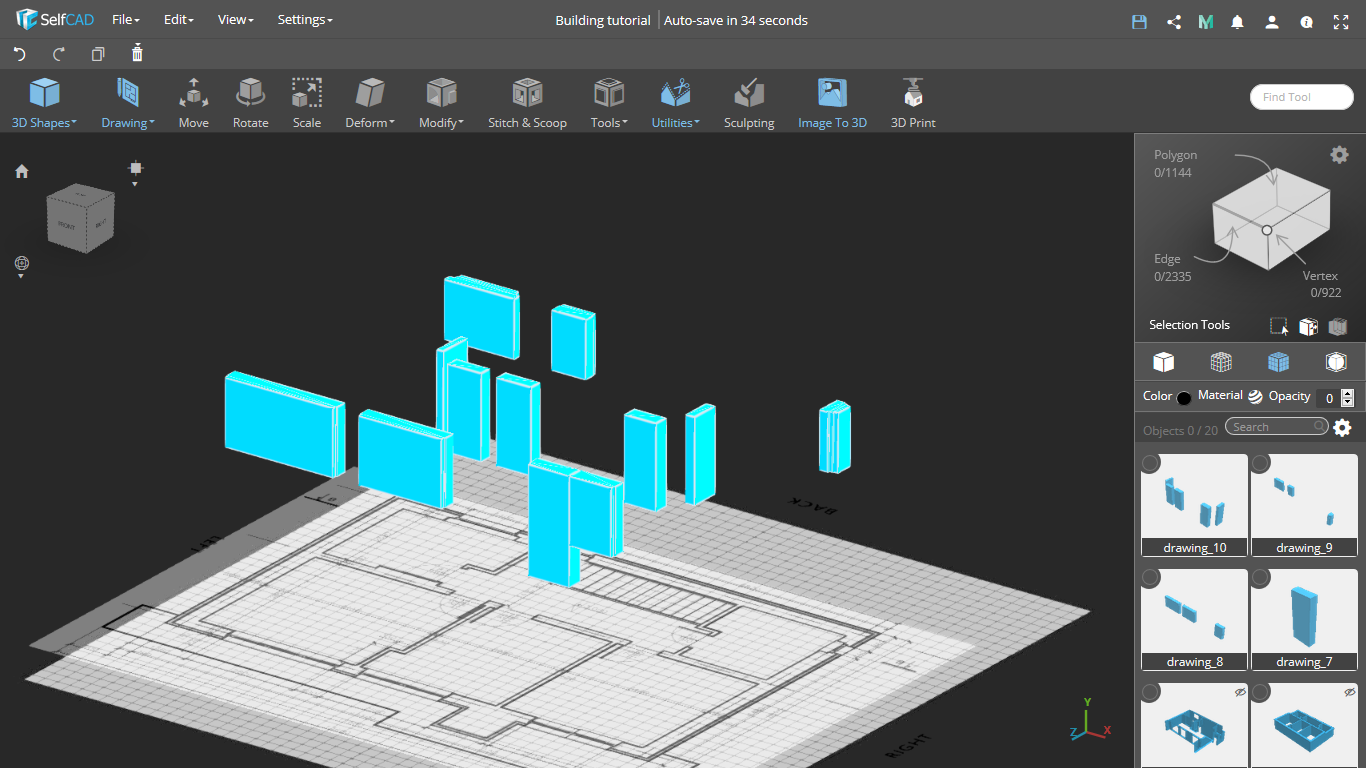Open the Deform tool
The width and height of the screenshot is (1366, 768).
[370, 104]
